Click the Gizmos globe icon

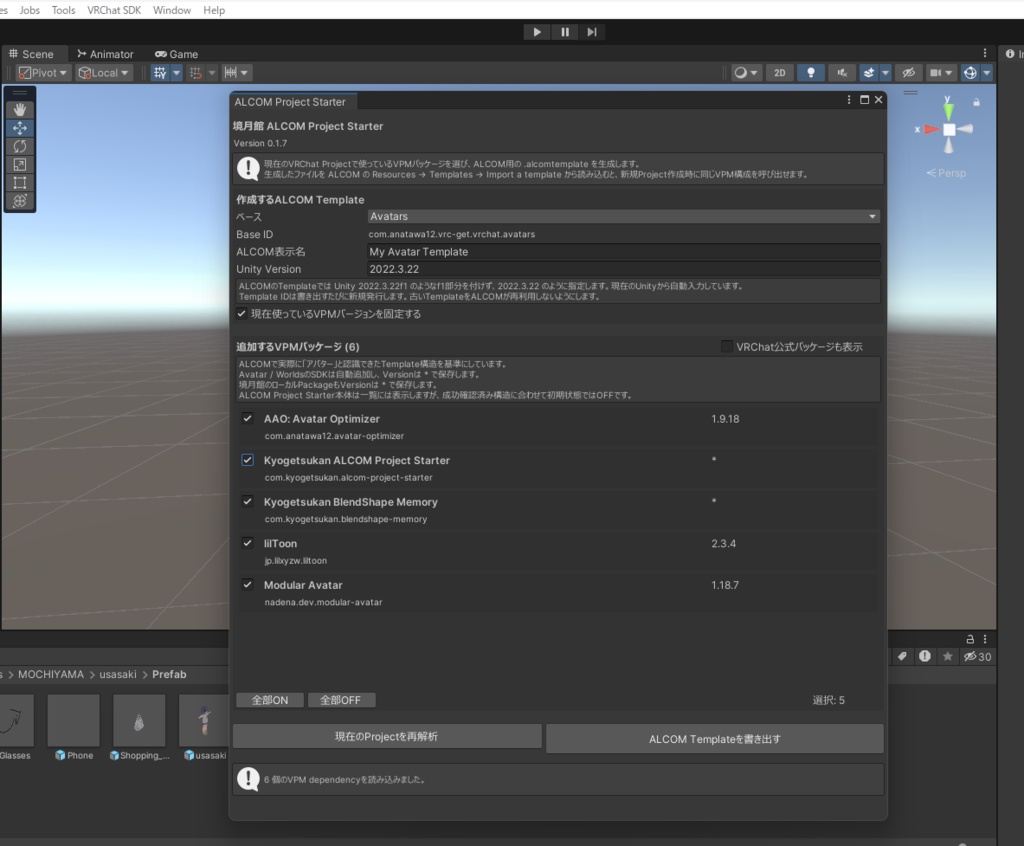(970, 73)
